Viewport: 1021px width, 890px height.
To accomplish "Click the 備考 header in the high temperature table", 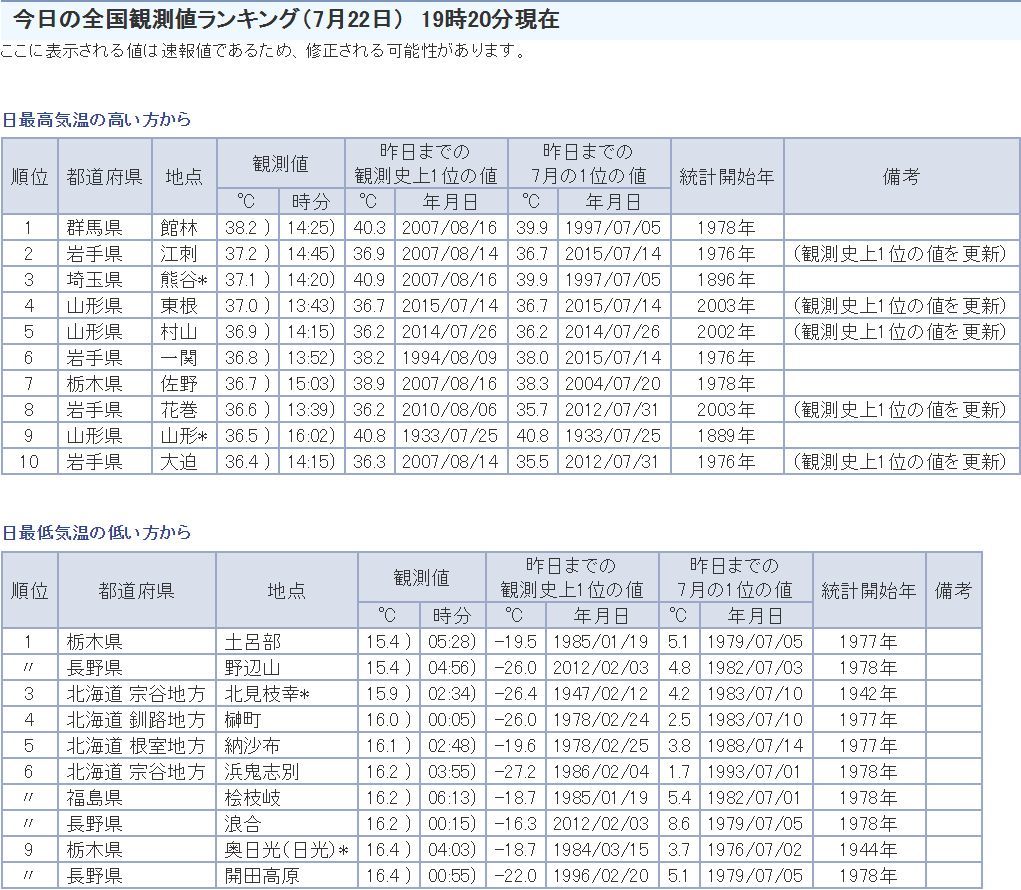I will click(900, 177).
